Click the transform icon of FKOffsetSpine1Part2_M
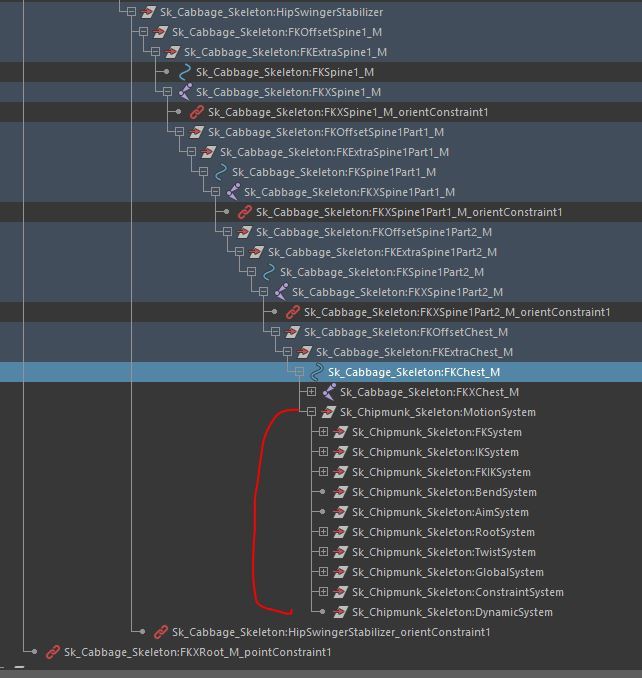Image resolution: width=642 pixels, height=678 pixels. click(244, 232)
